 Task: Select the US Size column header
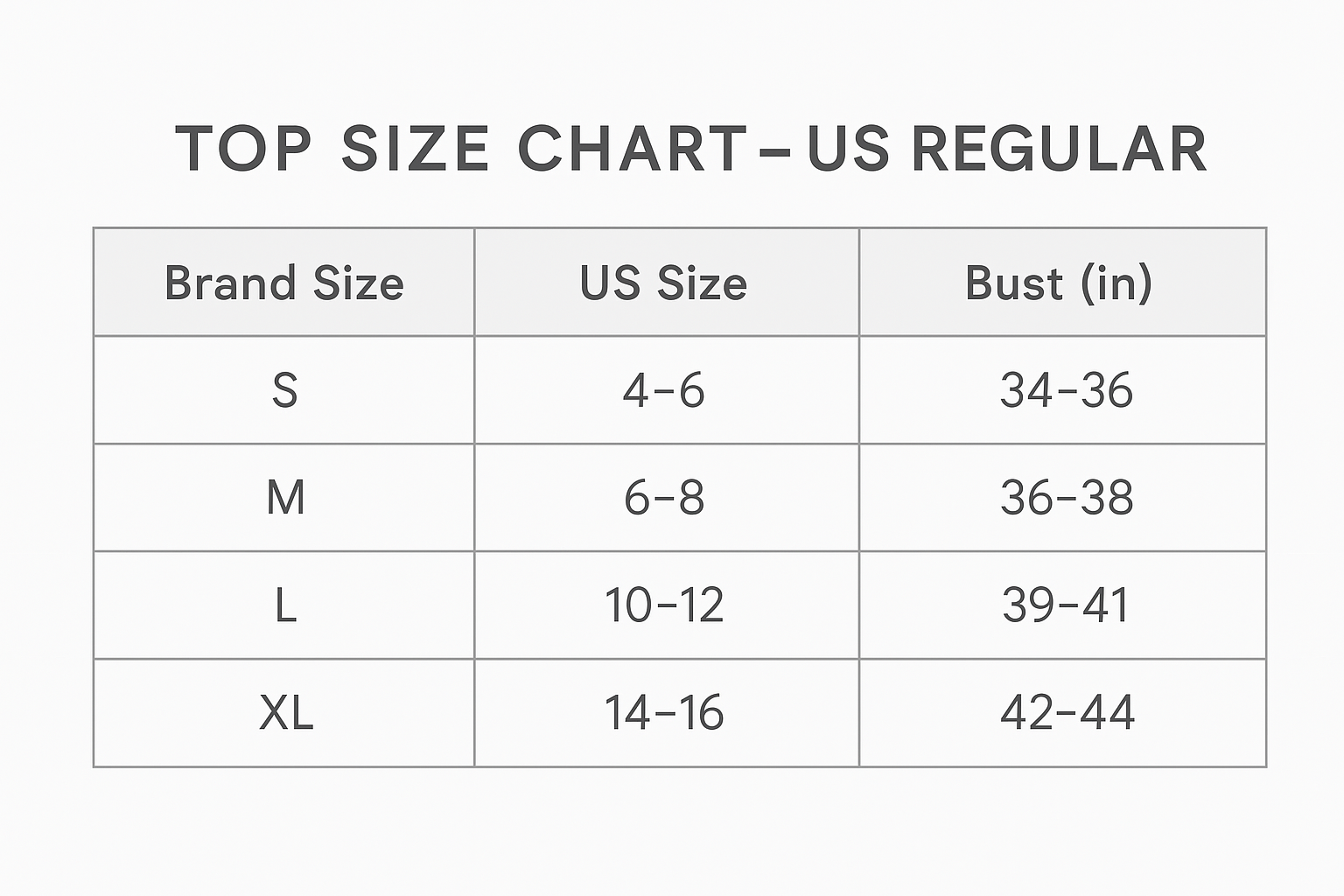click(x=664, y=283)
